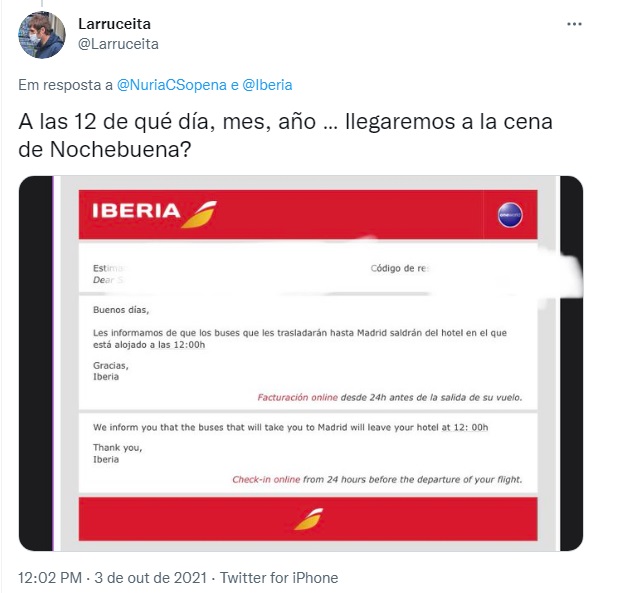The height and width of the screenshot is (593, 623).
Task: Click the Twitter for iPhone source link
Action: click(x=279, y=577)
